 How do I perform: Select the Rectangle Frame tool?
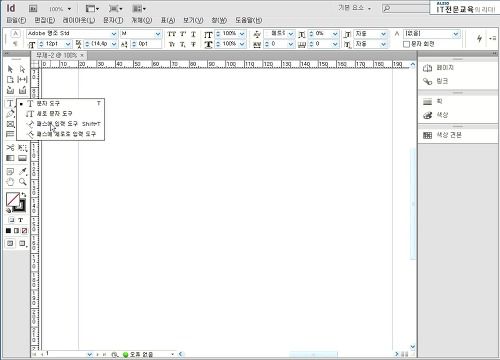pyautogui.click(x=10, y=124)
